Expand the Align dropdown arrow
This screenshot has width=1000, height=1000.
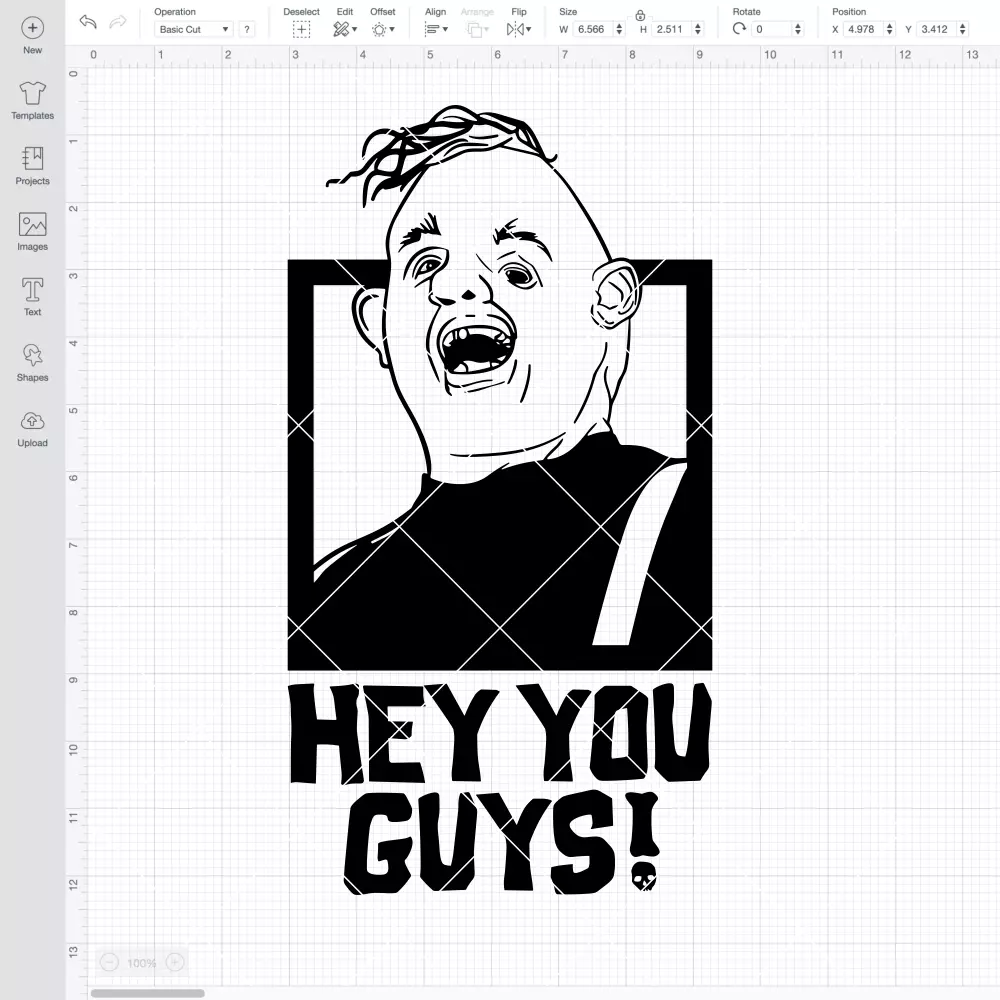[445, 29]
